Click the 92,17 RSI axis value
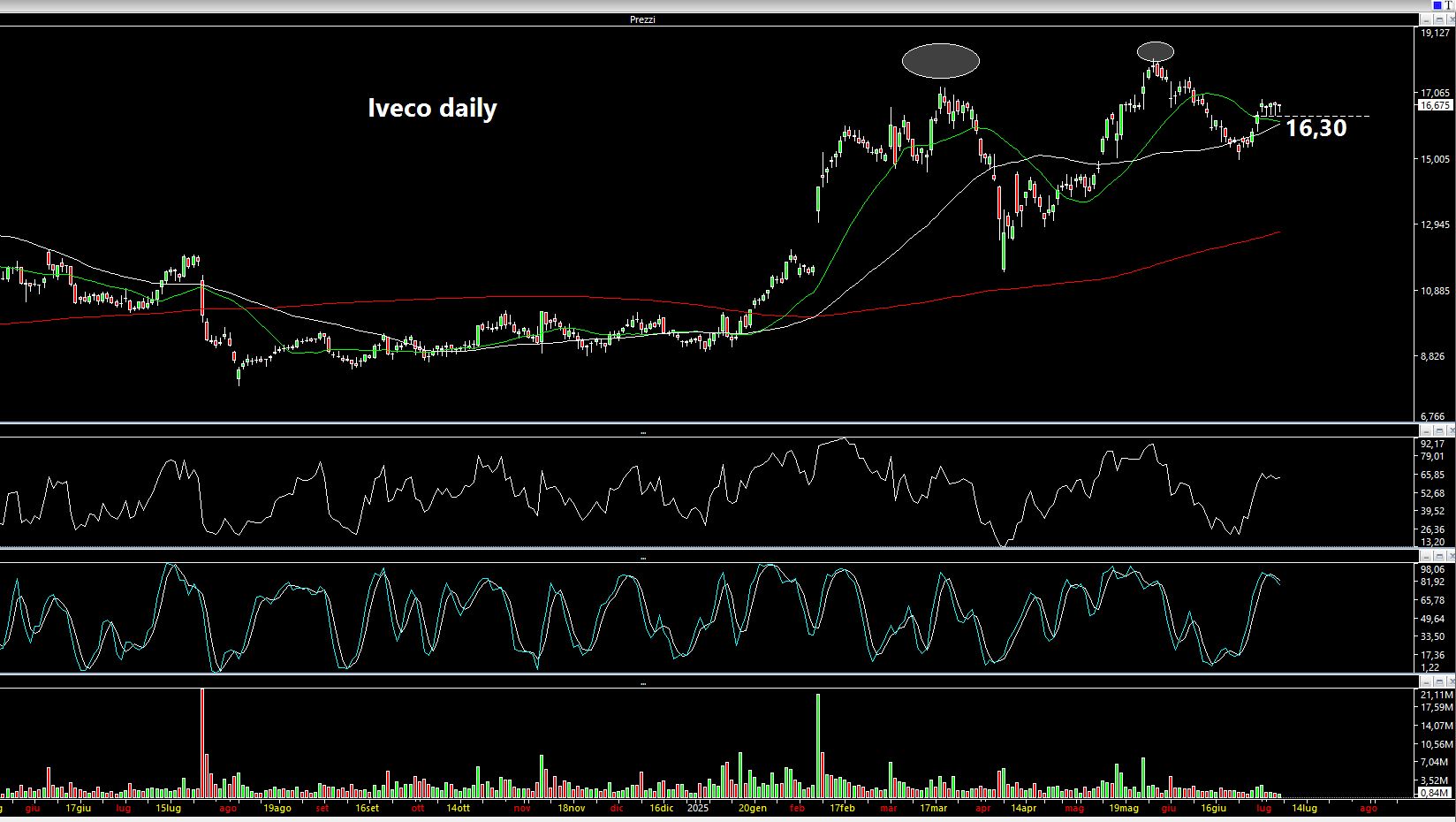The width and height of the screenshot is (1456, 822). click(x=1433, y=444)
